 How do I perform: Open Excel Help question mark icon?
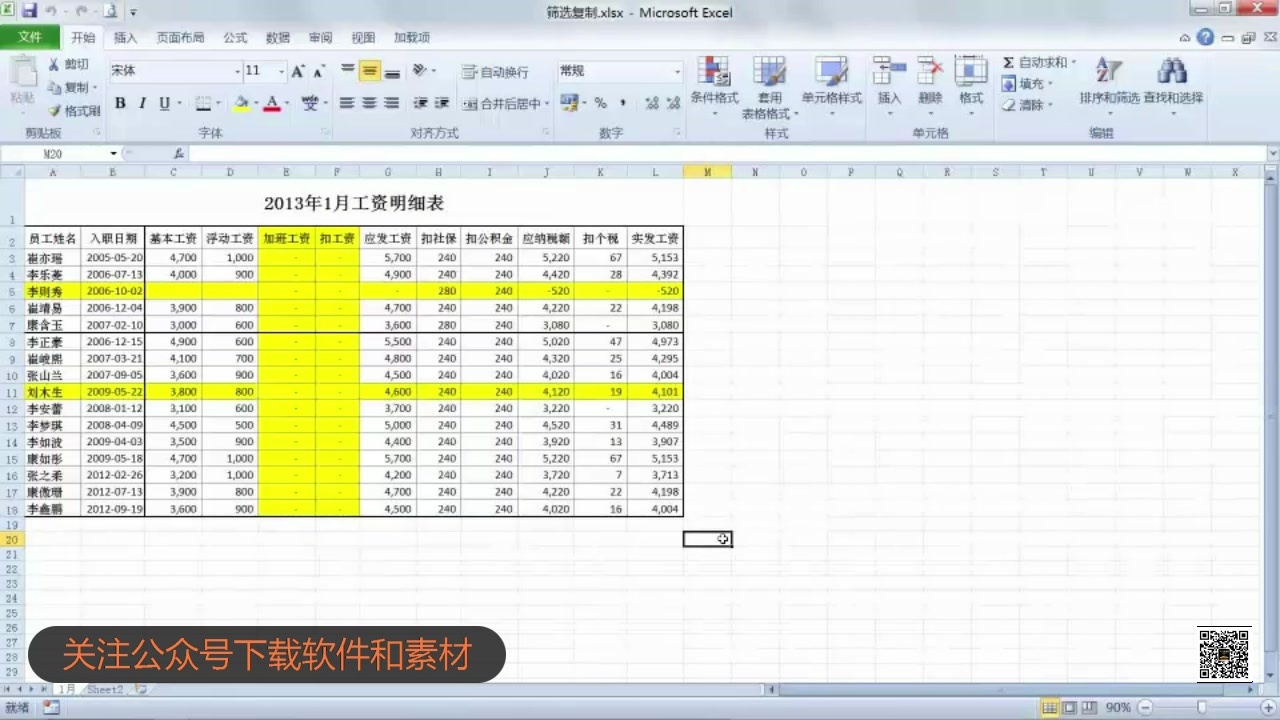pyautogui.click(x=1206, y=37)
